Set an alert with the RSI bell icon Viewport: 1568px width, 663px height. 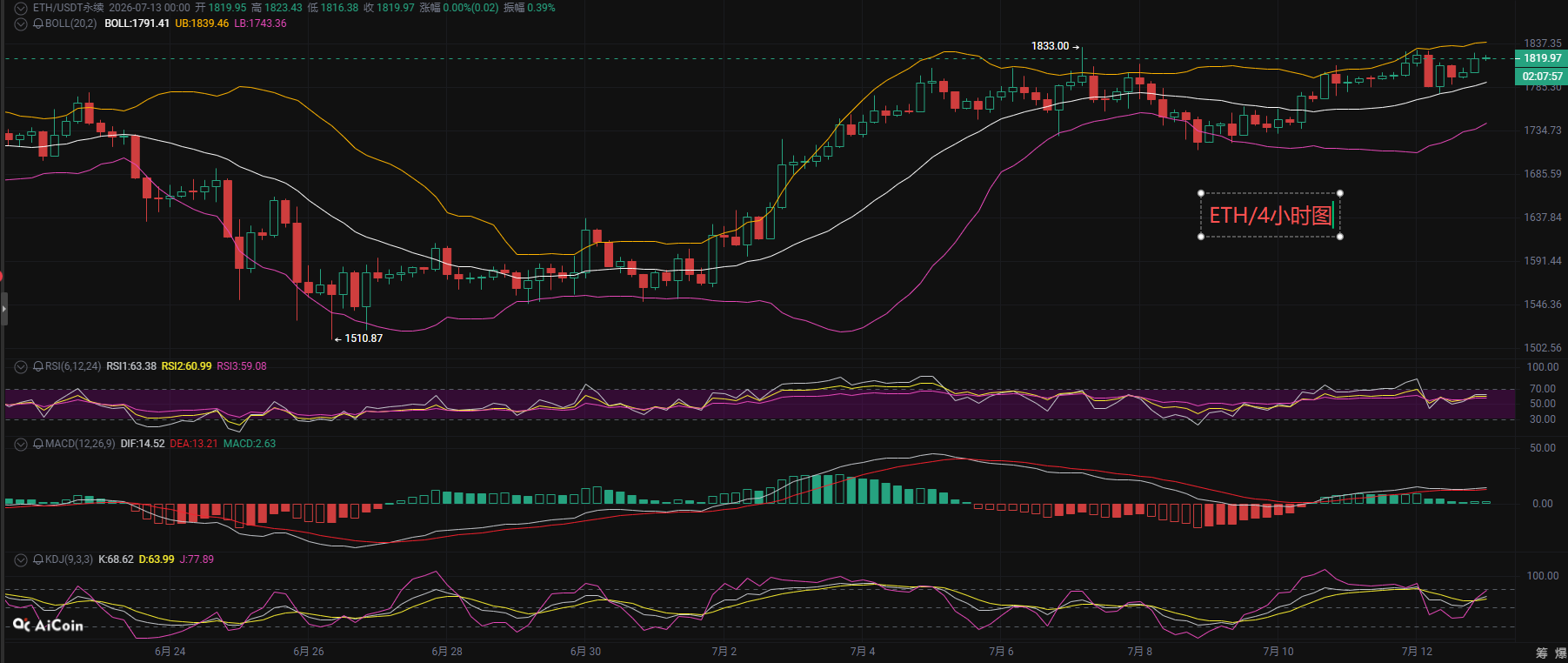[x=38, y=366]
